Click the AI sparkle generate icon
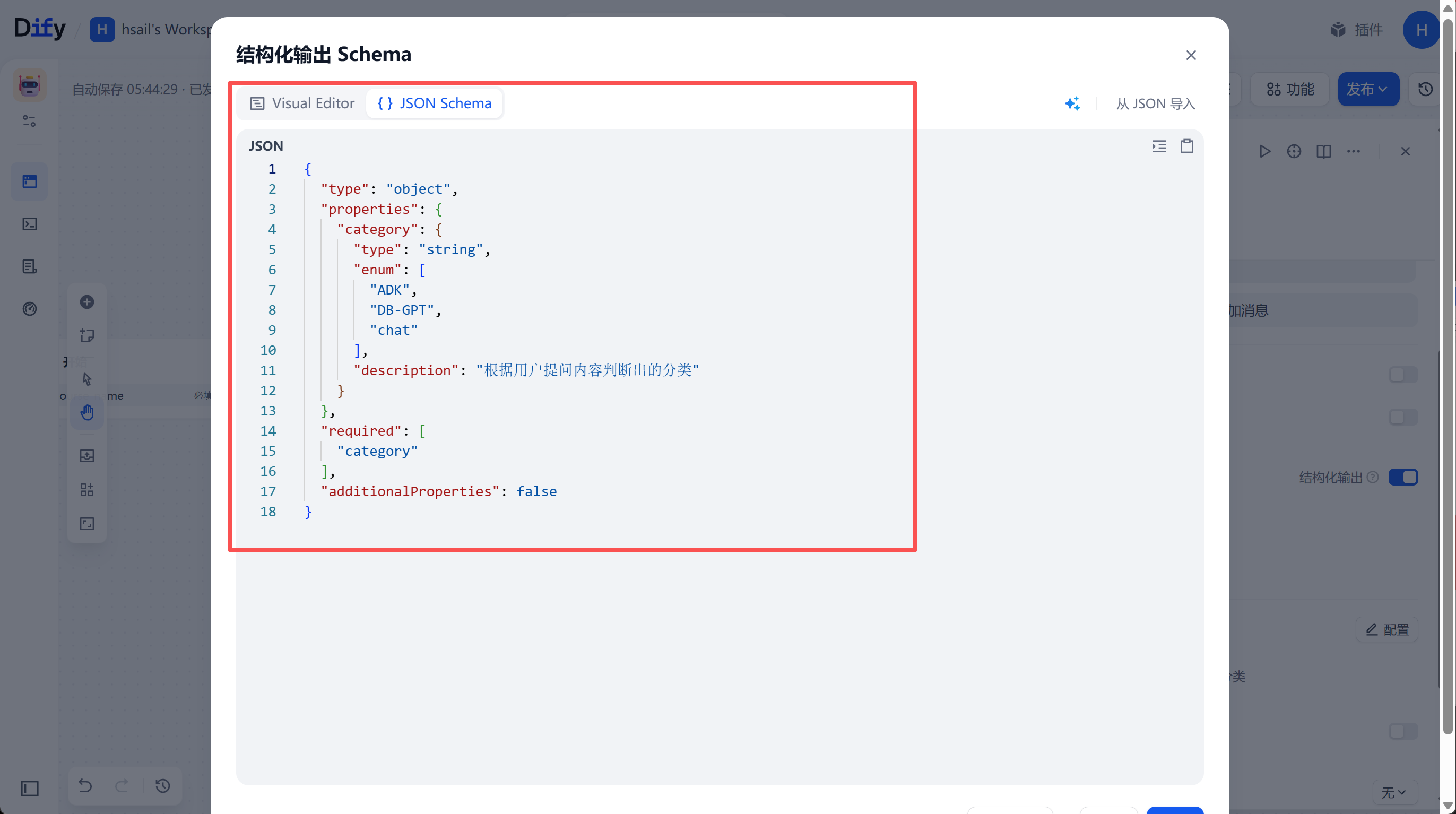This screenshot has height=814, width=1456. (x=1072, y=103)
